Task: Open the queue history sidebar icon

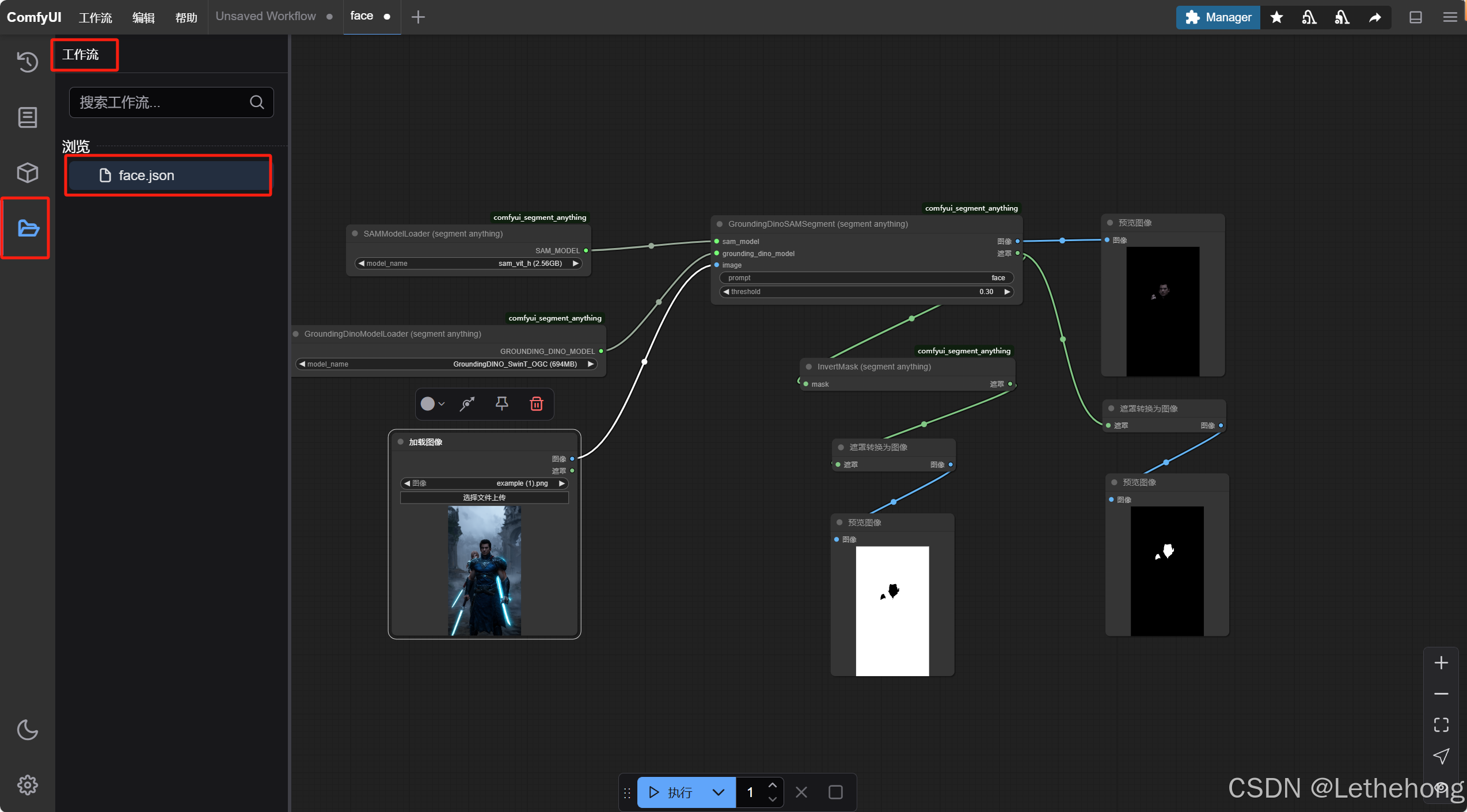Action: point(27,62)
